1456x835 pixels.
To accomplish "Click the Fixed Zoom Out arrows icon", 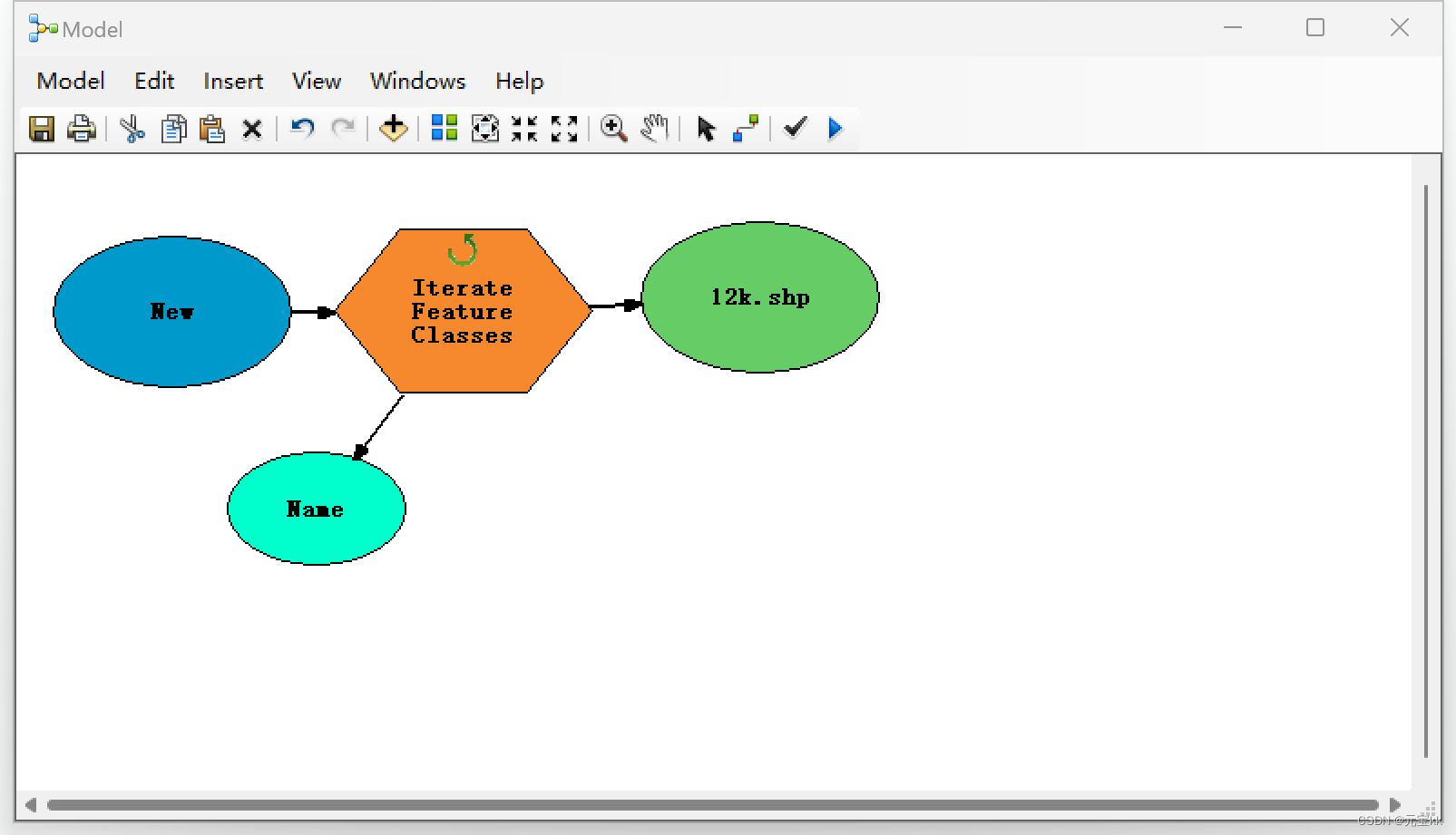I will pos(564,129).
